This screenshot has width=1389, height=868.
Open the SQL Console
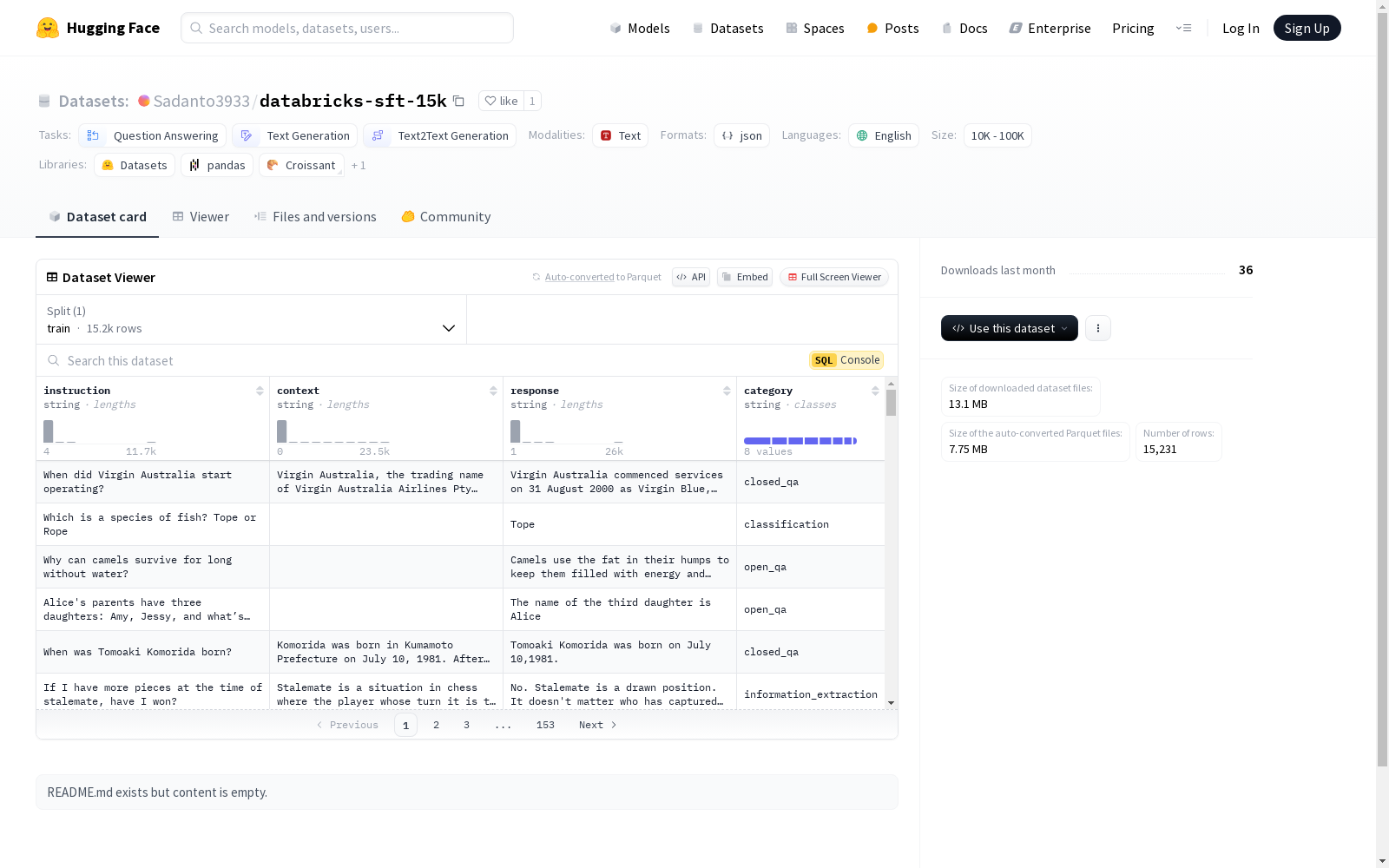point(846,360)
